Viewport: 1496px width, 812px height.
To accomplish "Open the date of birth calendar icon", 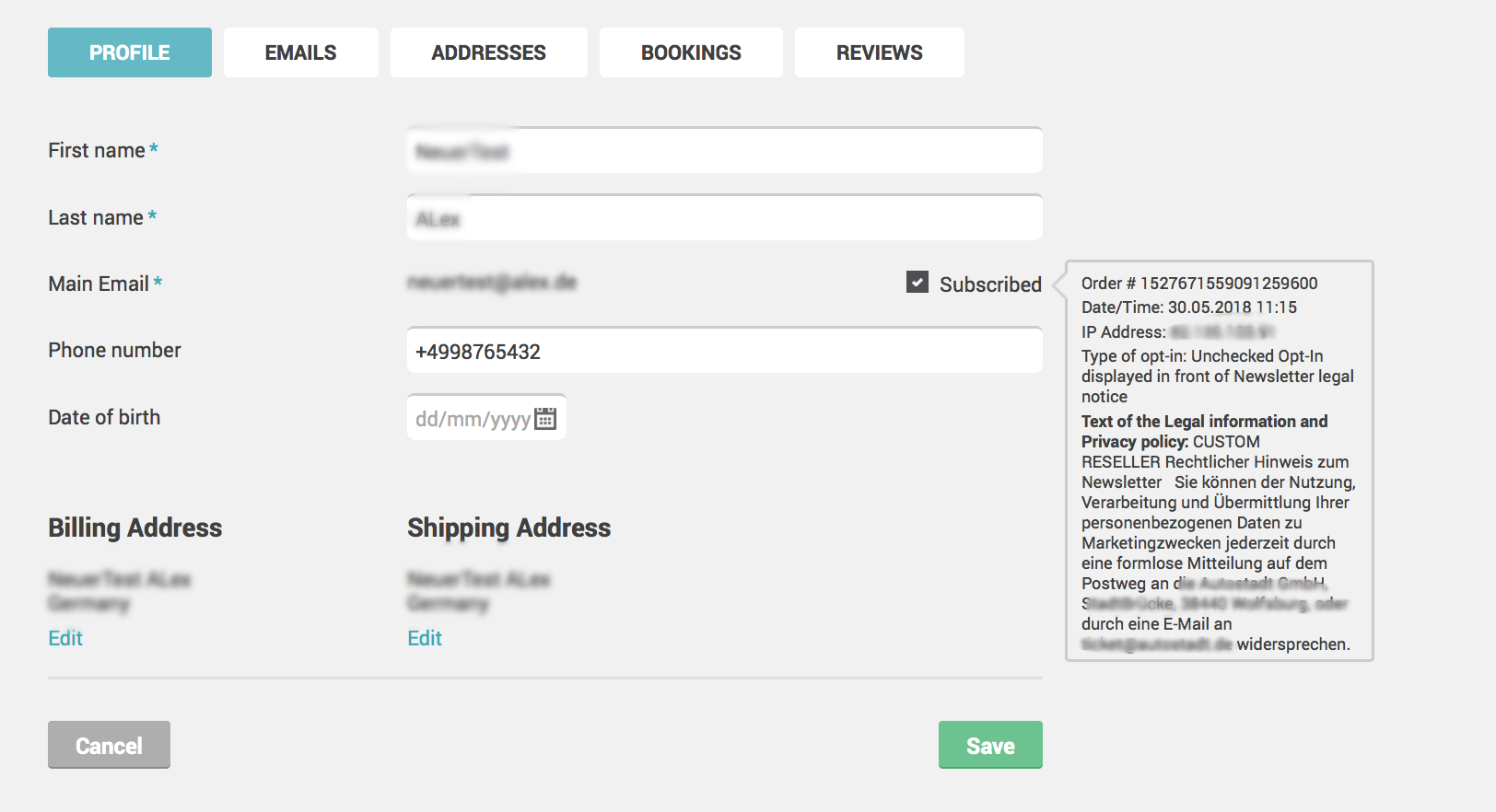I will 545,418.
